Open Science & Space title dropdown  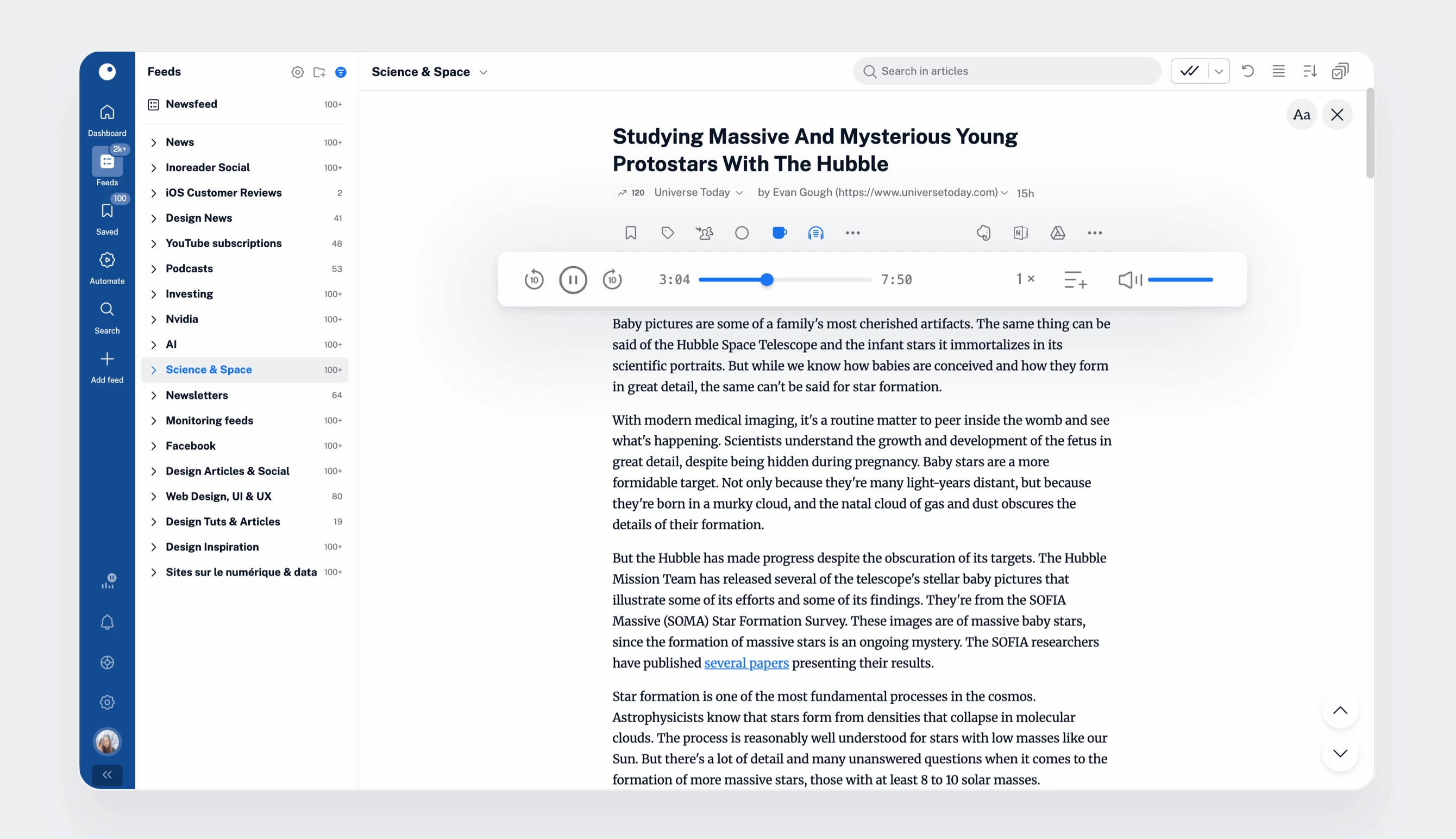click(x=483, y=72)
